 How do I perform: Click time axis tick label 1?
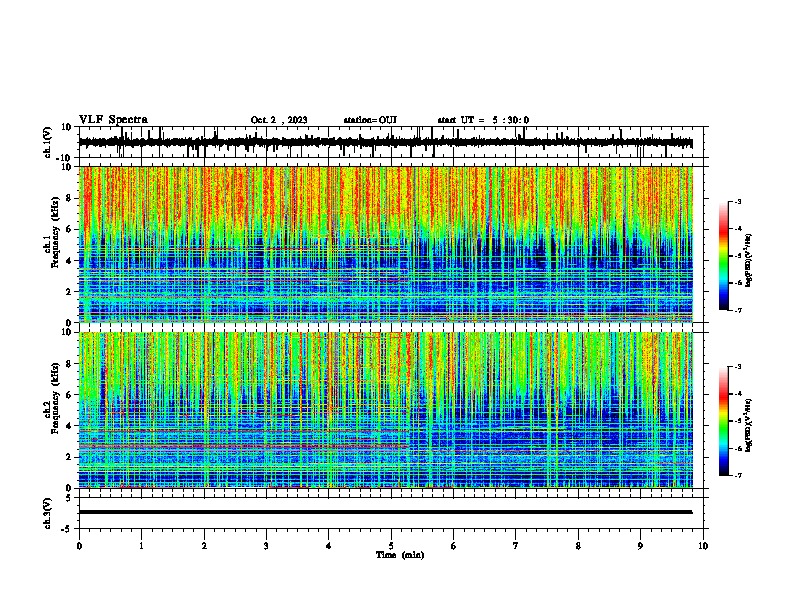pyautogui.click(x=141, y=546)
